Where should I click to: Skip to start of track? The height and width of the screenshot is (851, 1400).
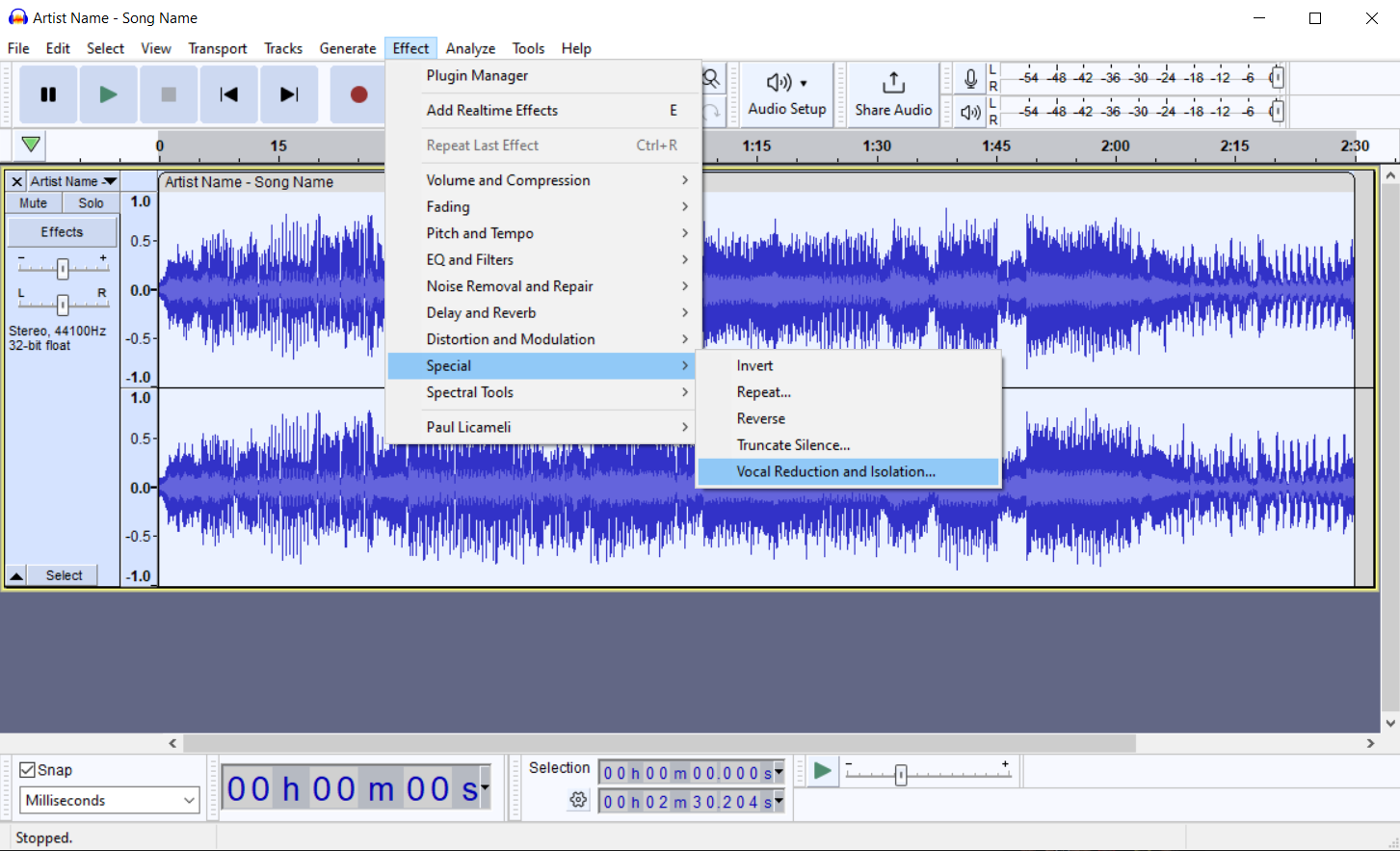coord(228,94)
